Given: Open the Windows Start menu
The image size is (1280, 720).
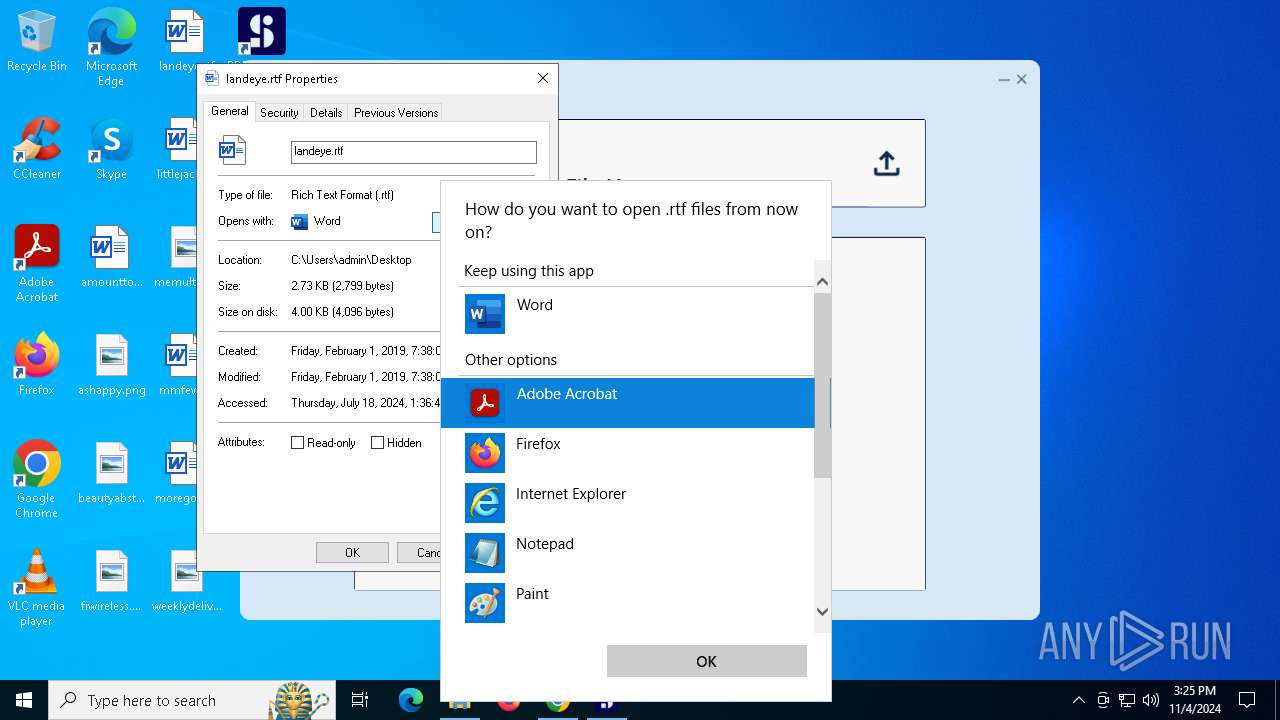Looking at the screenshot, I should pyautogui.click(x=24, y=700).
